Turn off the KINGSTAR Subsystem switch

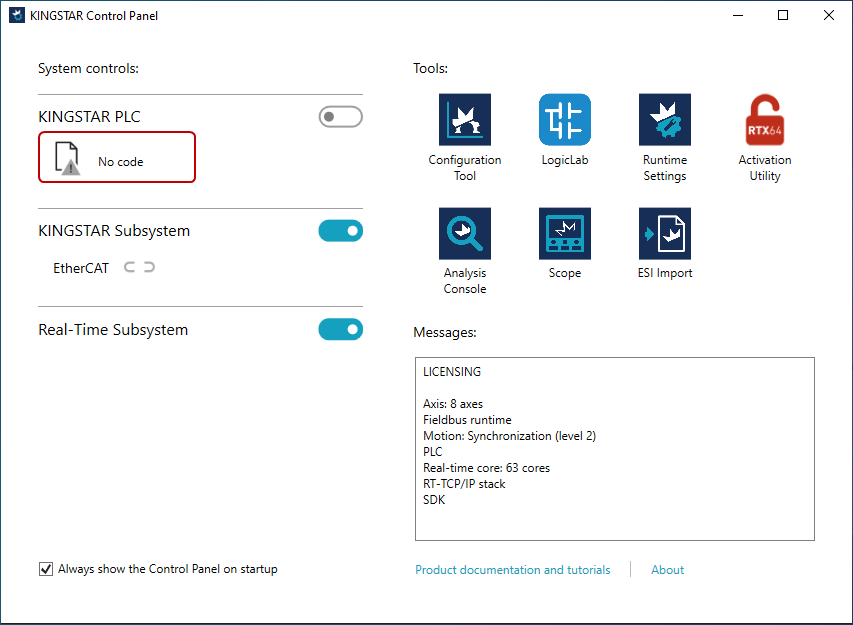[340, 231]
